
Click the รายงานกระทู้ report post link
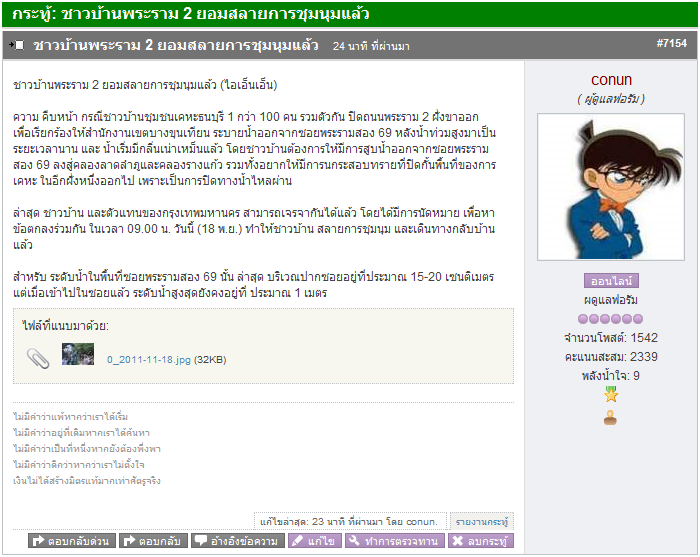tap(482, 522)
